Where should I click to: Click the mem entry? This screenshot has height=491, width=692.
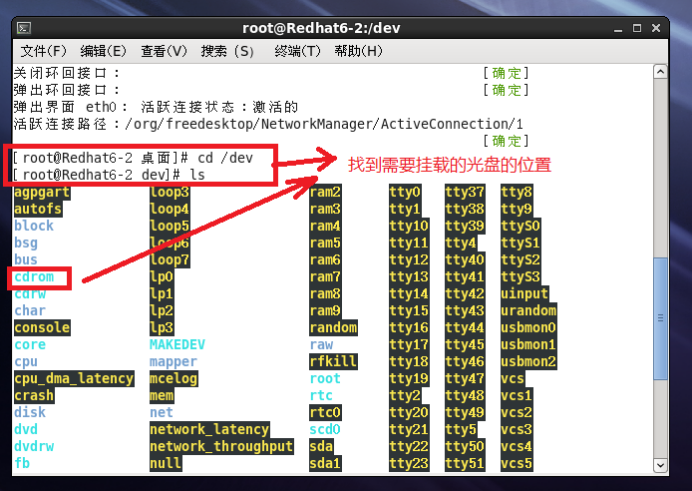point(162,396)
